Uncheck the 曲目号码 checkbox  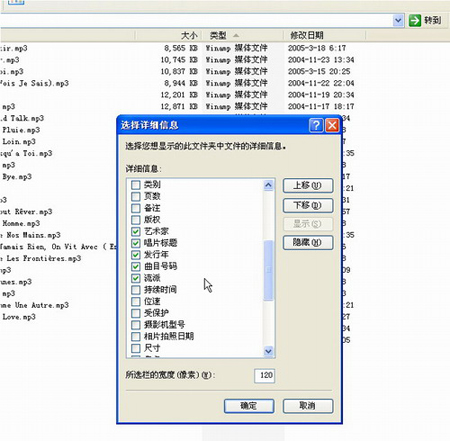[x=136, y=266]
